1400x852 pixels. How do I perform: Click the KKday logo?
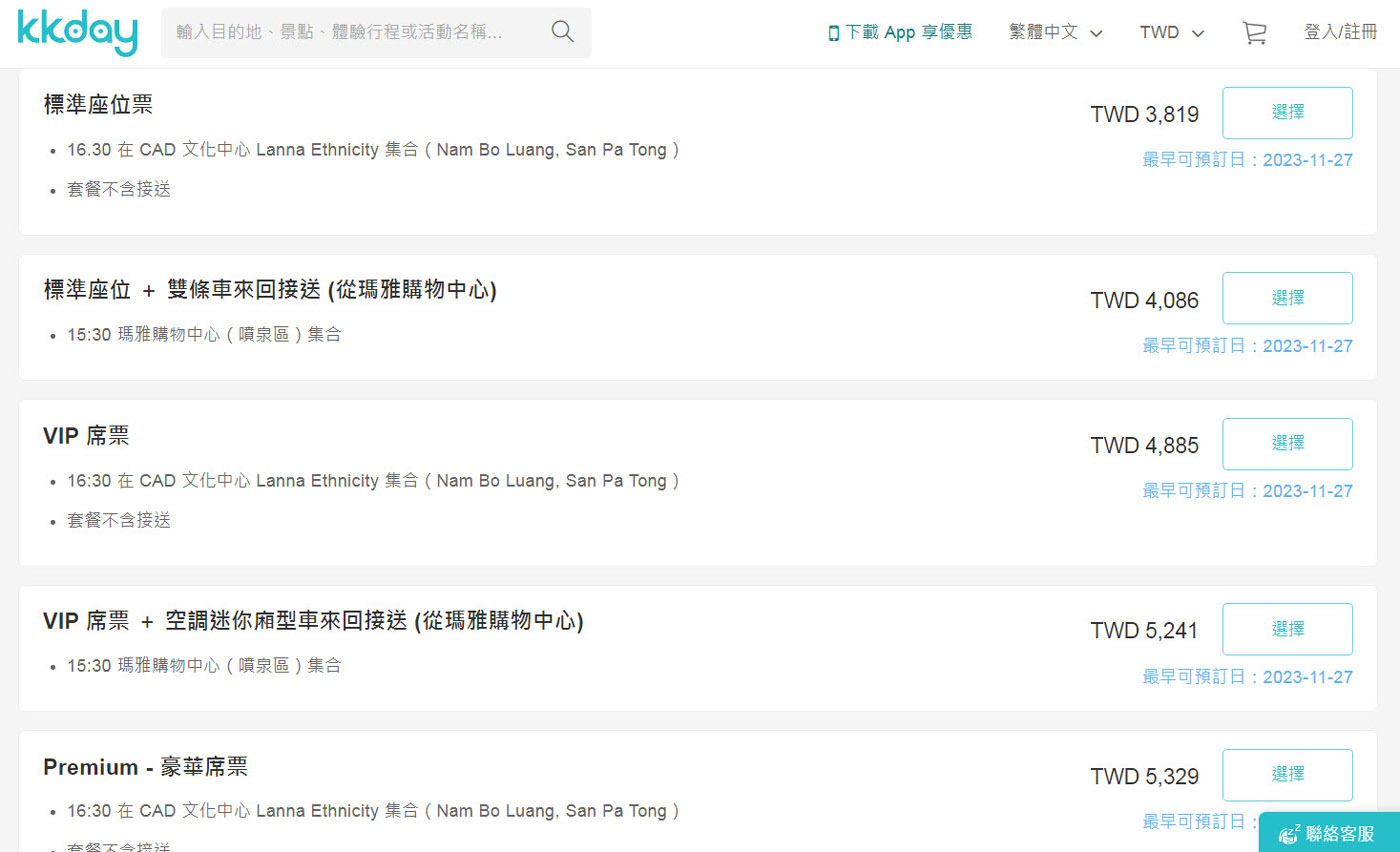tap(77, 33)
